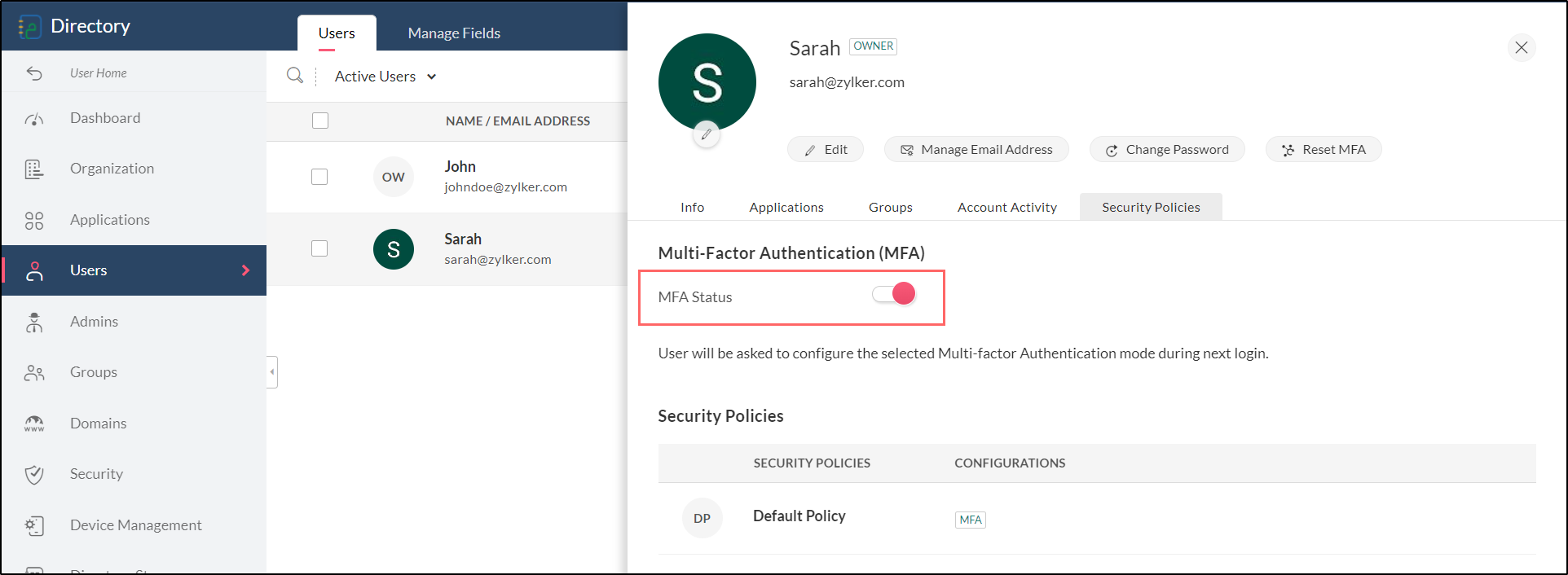
Task: Disable the MFA Status toggle
Action: (894, 294)
